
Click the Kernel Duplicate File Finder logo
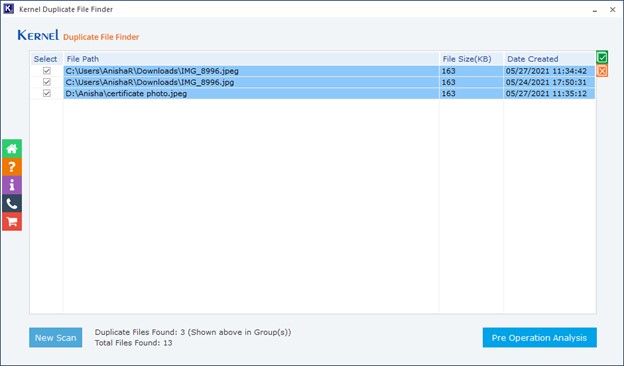[78, 35]
